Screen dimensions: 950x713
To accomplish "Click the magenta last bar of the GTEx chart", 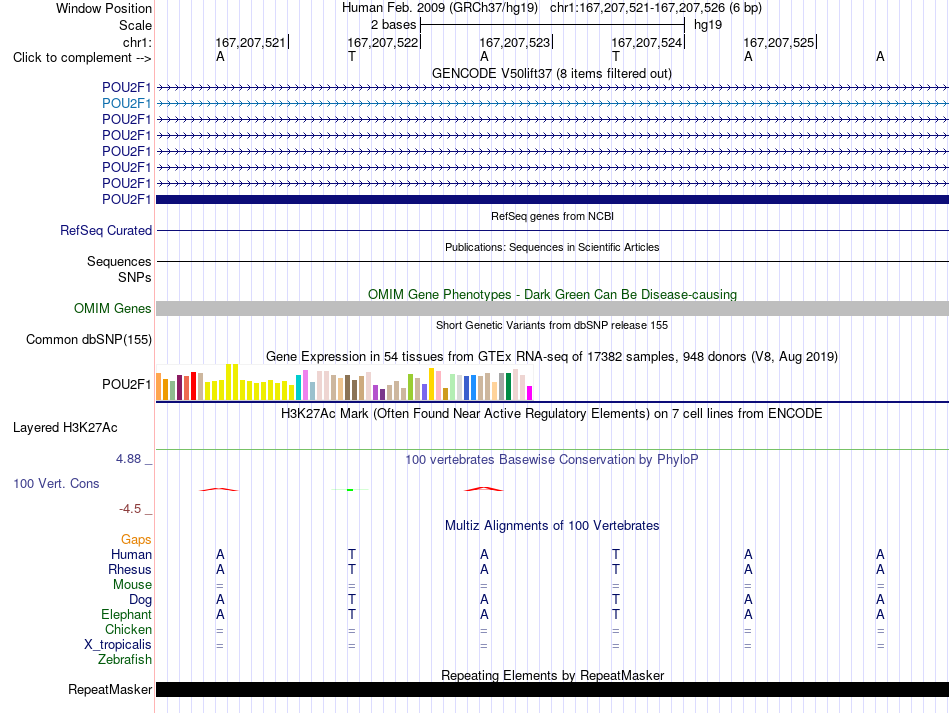I will [530, 393].
